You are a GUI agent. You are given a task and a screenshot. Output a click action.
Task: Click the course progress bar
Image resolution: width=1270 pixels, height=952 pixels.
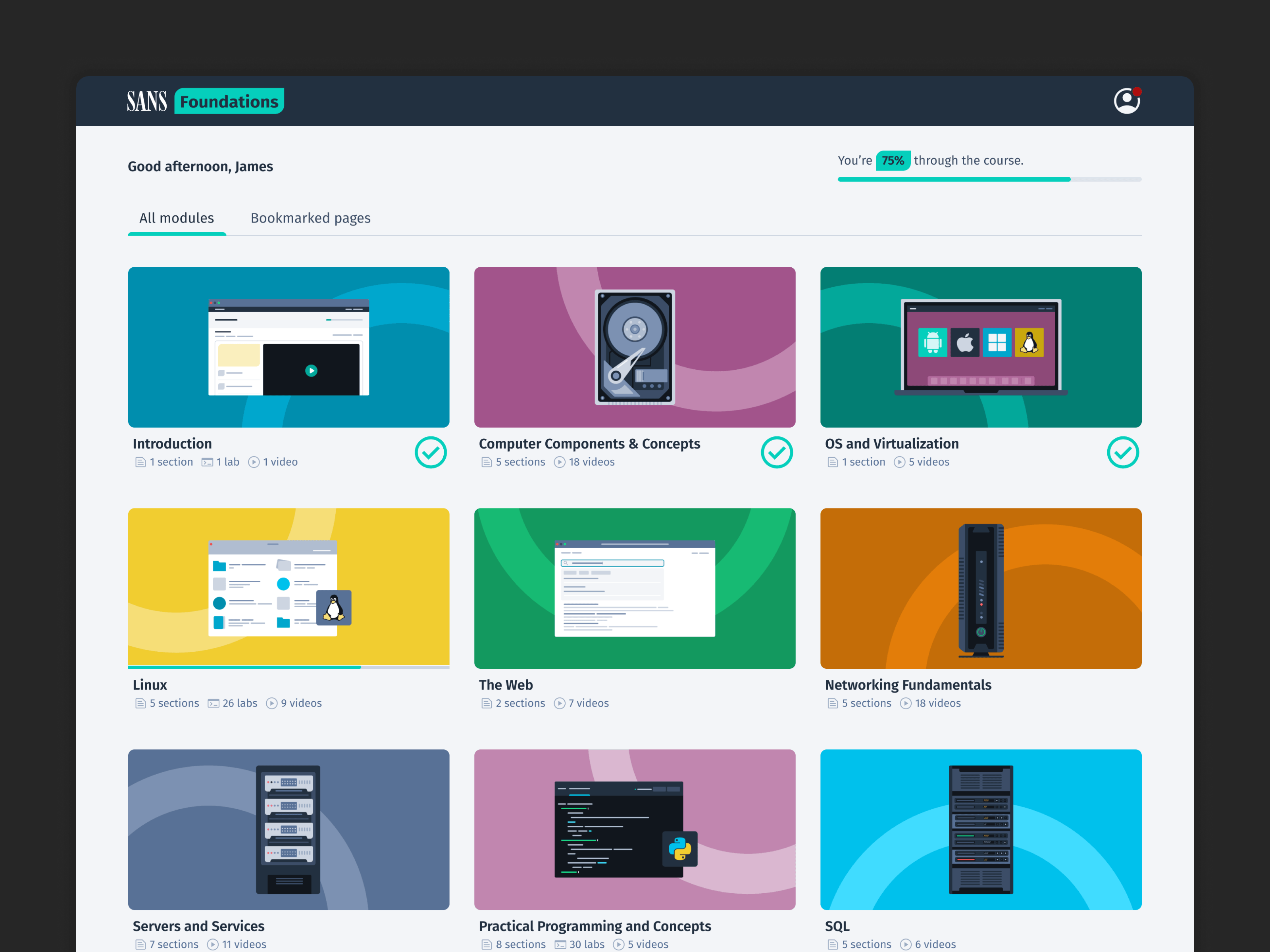click(989, 180)
